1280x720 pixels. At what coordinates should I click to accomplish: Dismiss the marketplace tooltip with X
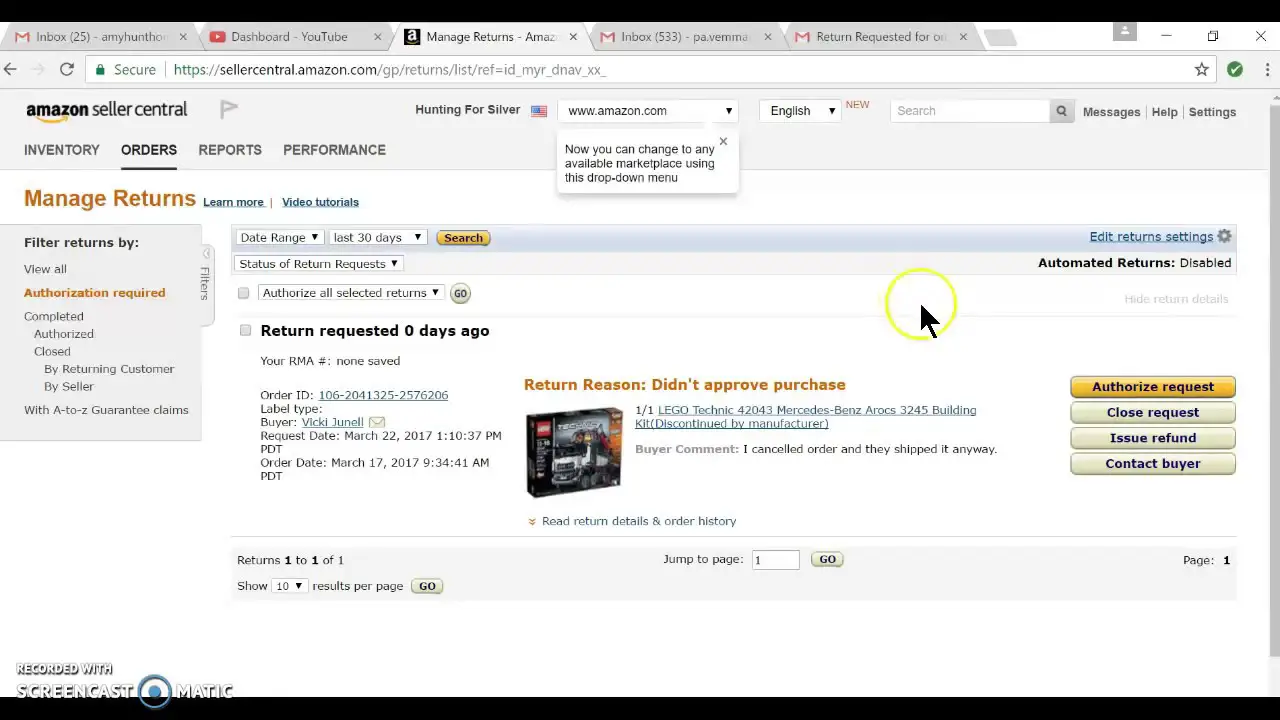(723, 141)
